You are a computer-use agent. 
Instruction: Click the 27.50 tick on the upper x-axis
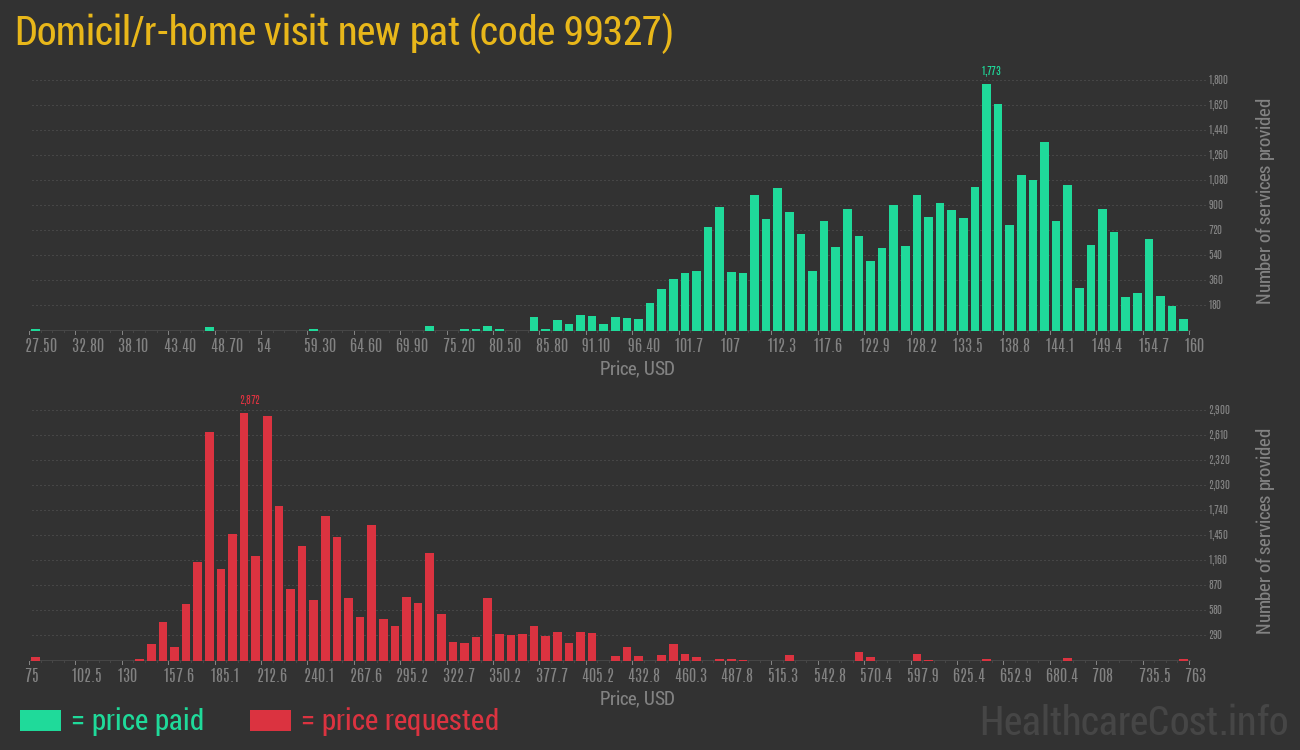[41, 345]
